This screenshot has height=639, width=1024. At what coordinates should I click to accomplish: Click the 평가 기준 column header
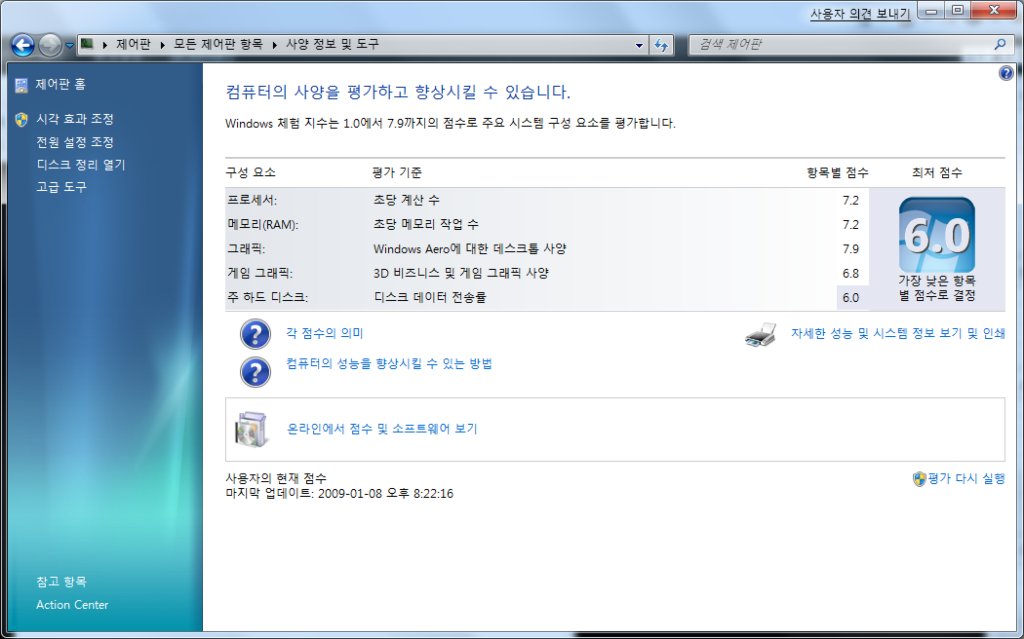coord(397,172)
